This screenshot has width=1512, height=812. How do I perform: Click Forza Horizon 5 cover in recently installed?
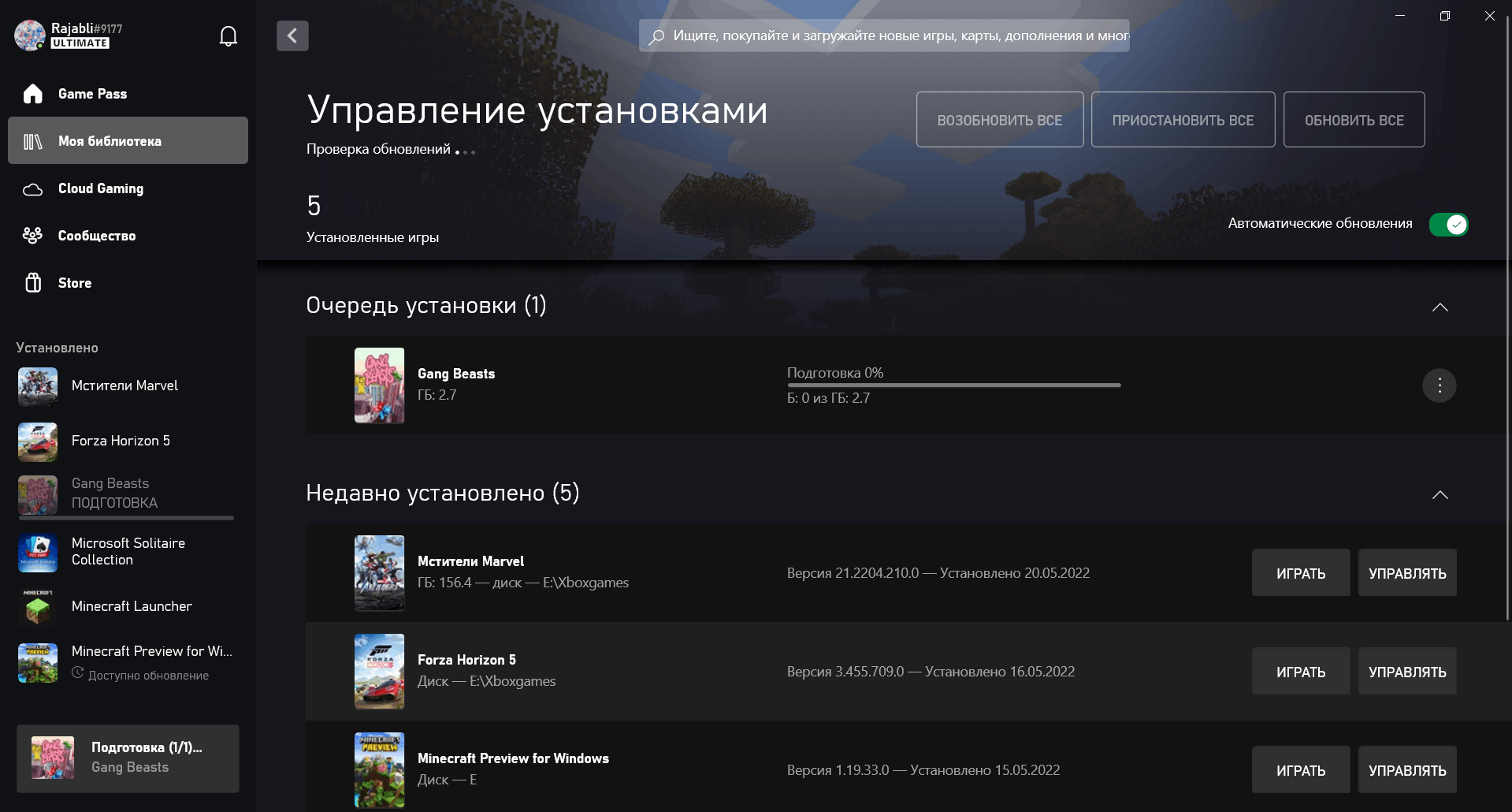click(380, 672)
